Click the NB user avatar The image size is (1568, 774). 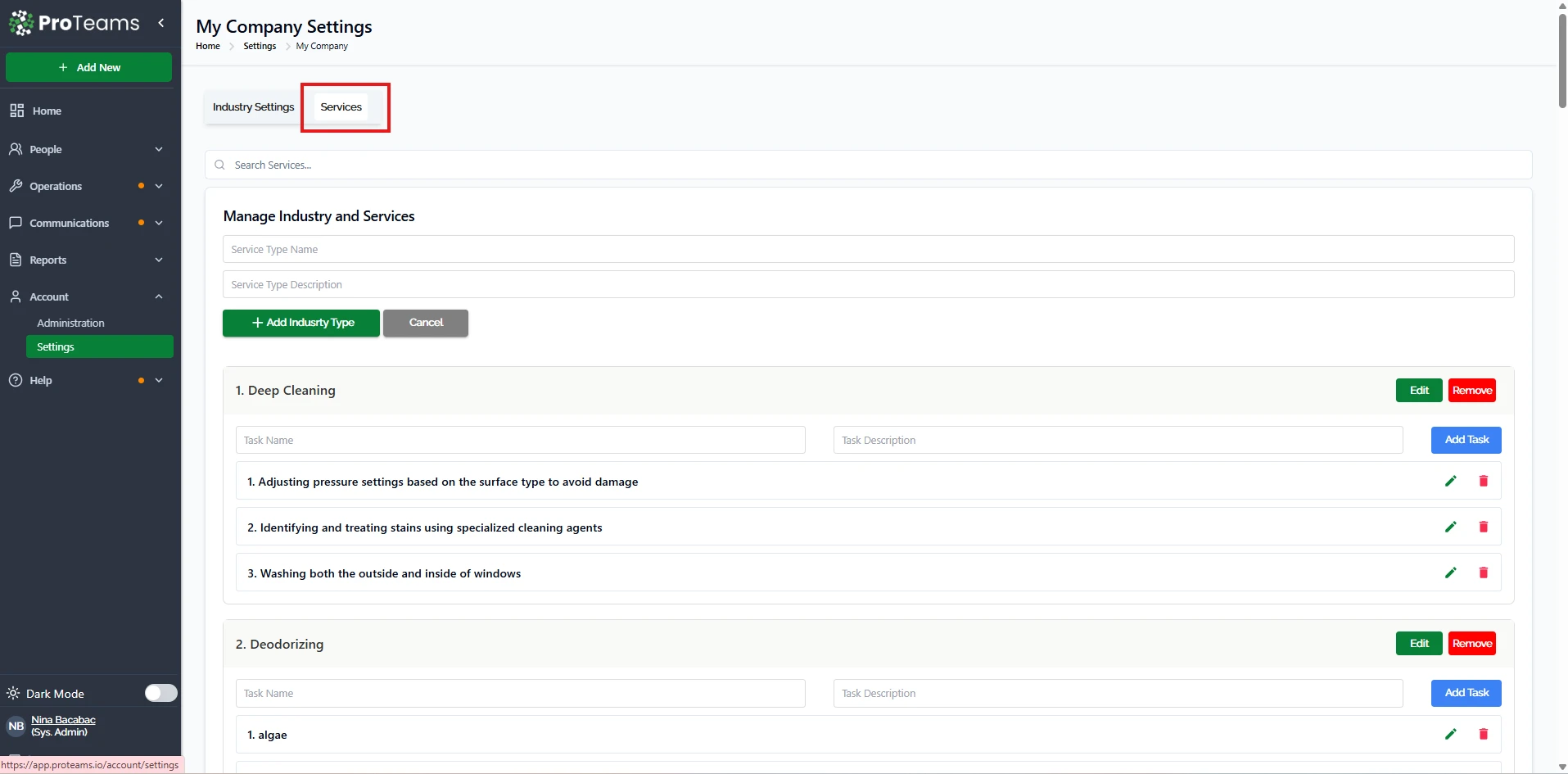click(x=16, y=726)
